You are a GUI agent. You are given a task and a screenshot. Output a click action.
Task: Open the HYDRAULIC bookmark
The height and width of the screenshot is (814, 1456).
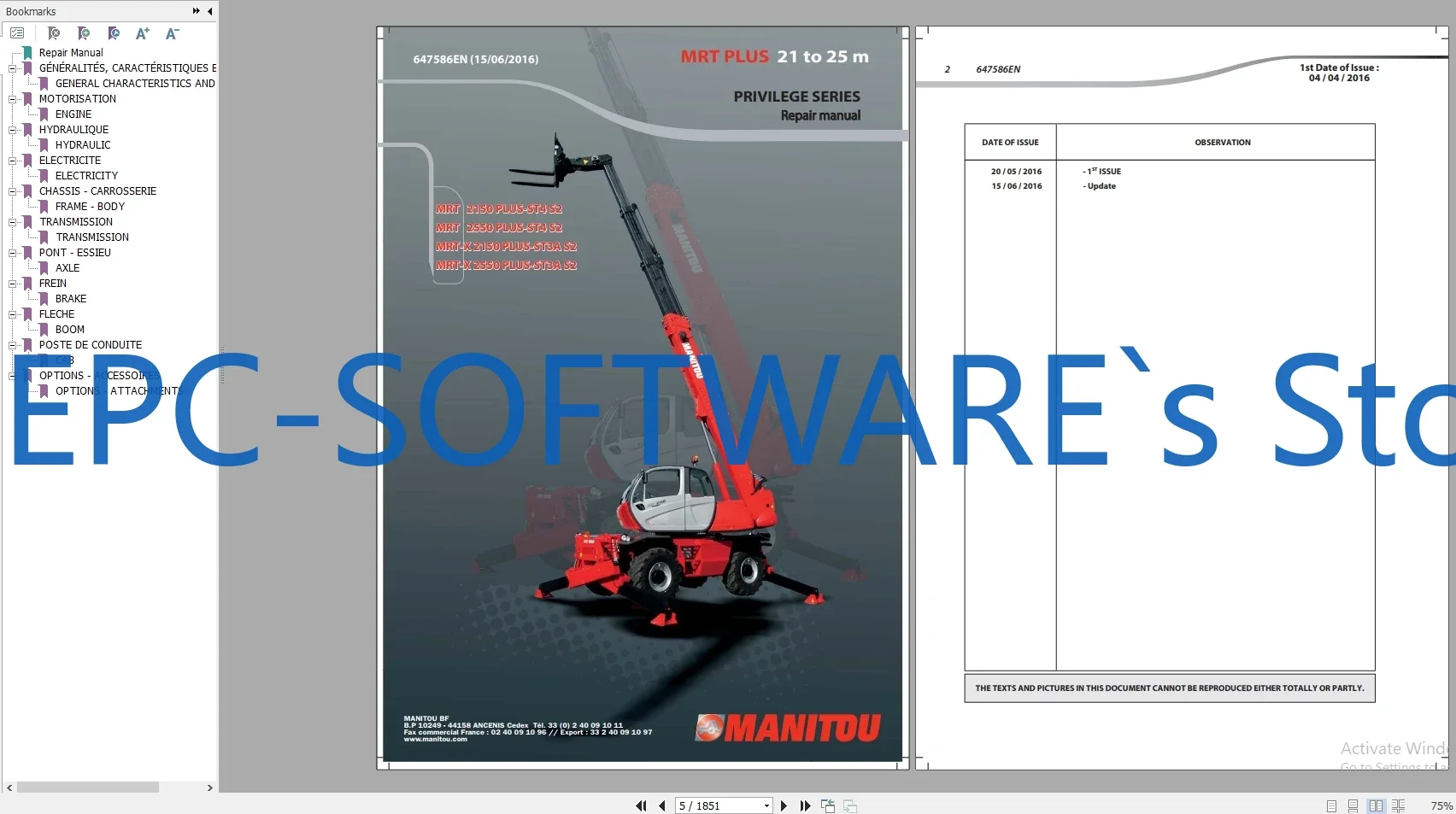click(83, 145)
